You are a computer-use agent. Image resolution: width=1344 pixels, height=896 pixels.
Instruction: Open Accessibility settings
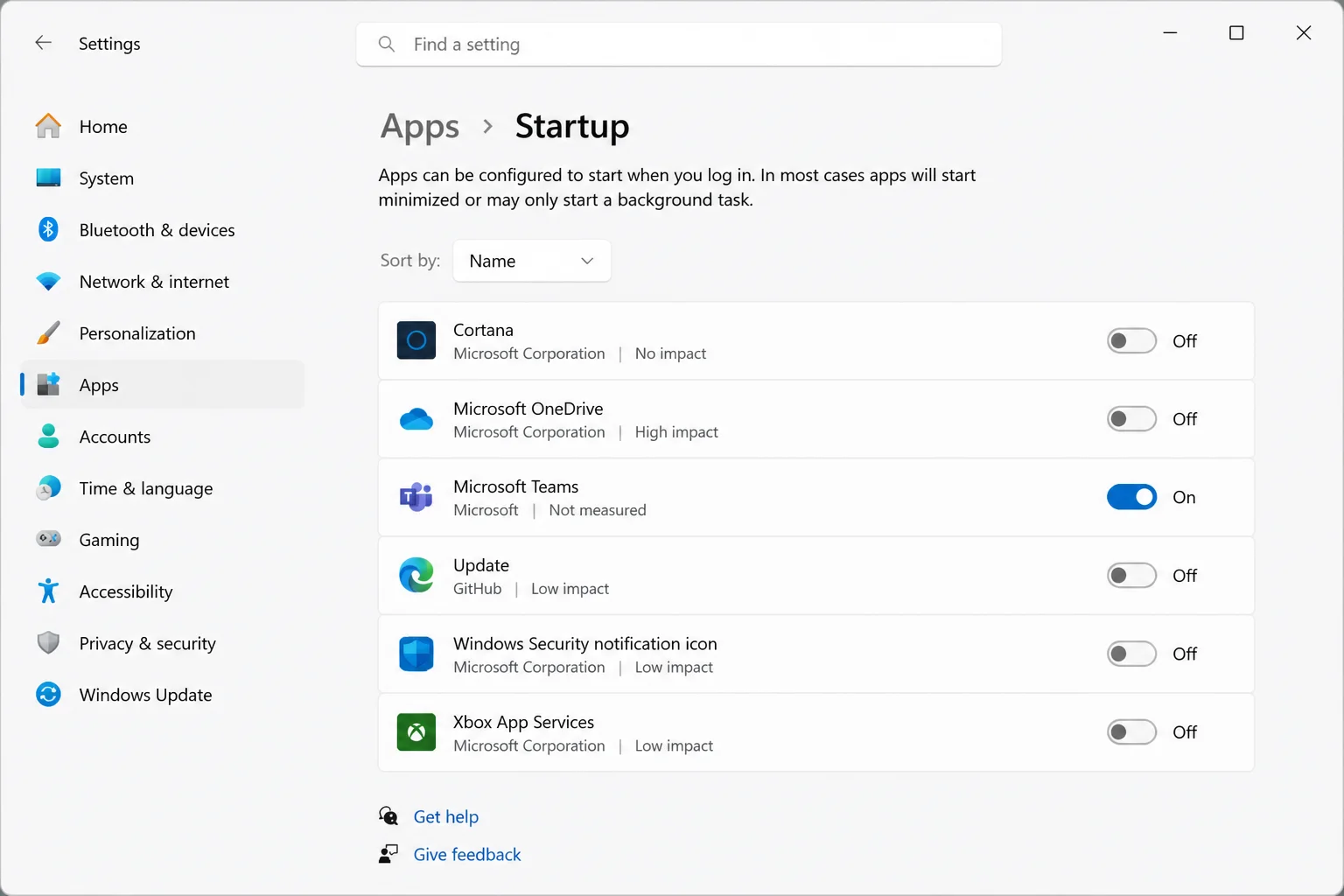[x=163, y=591]
